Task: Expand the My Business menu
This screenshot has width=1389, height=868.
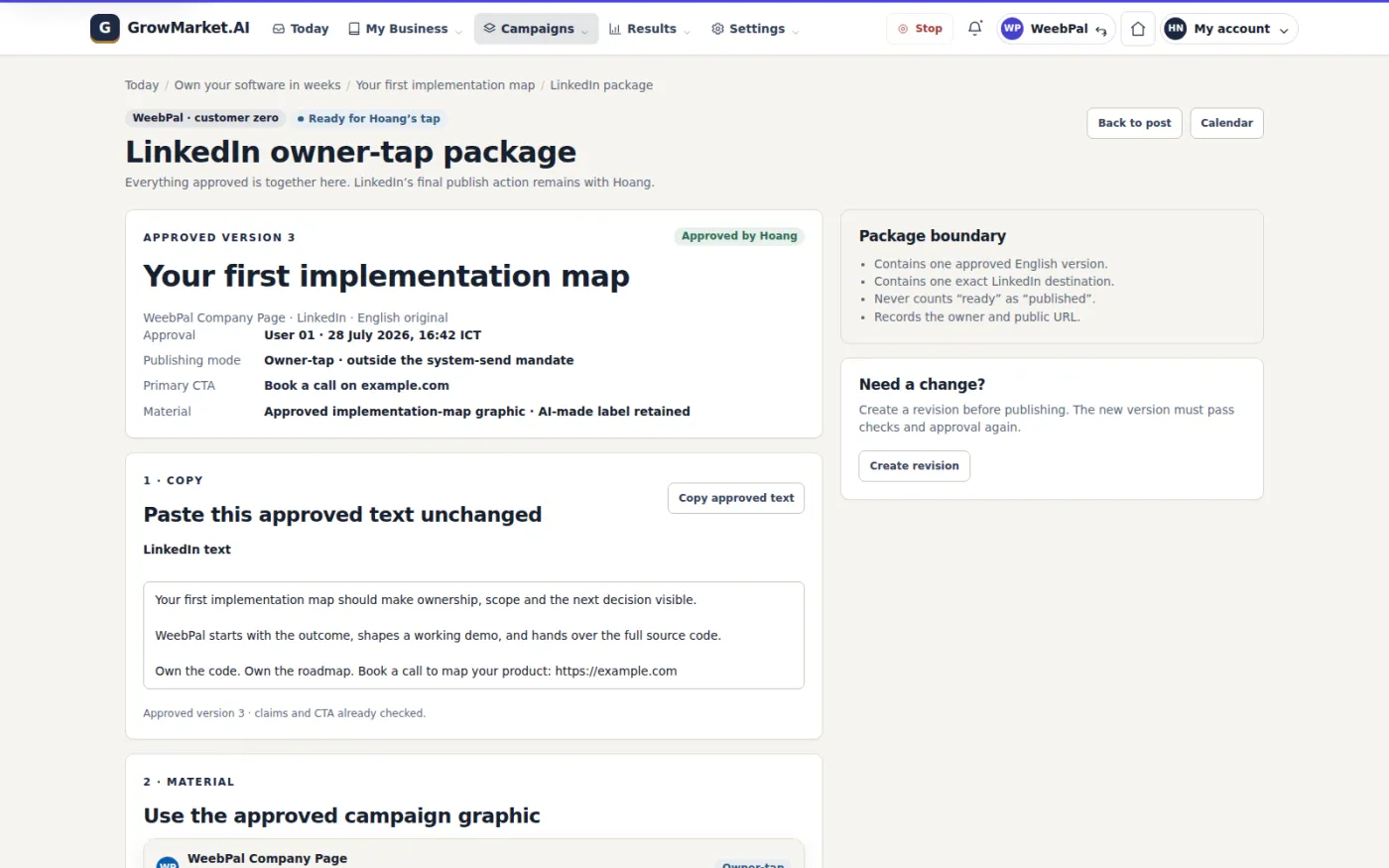Action: coord(406,29)
